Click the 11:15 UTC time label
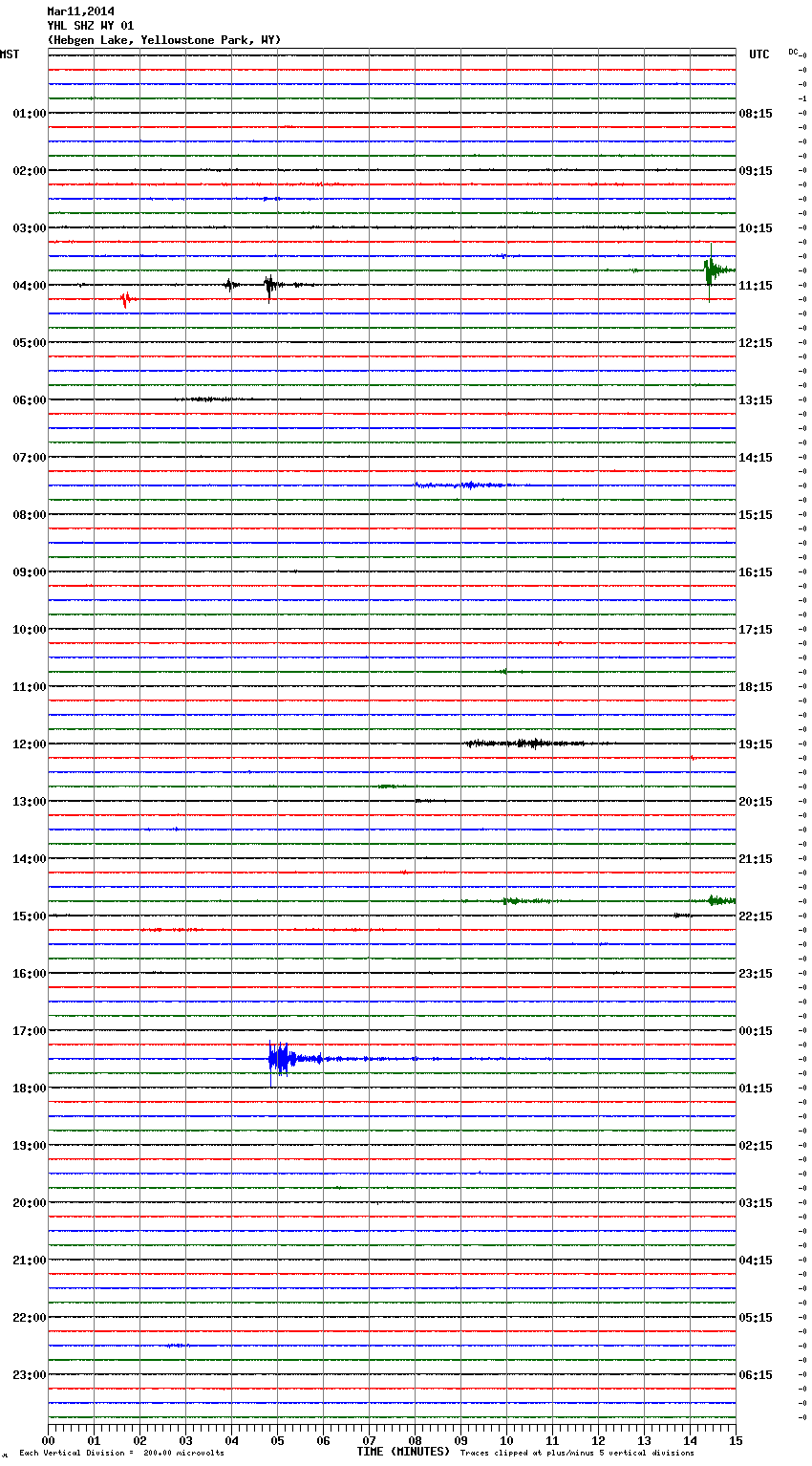Image resolution: width=812 pixels, height=1466 pixels. coord(756,286)
